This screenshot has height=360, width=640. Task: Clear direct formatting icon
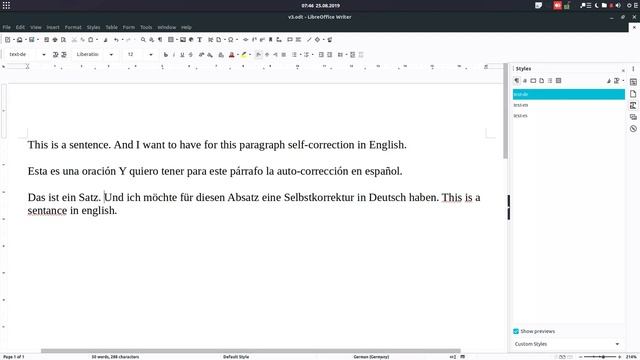coord(221,54)
